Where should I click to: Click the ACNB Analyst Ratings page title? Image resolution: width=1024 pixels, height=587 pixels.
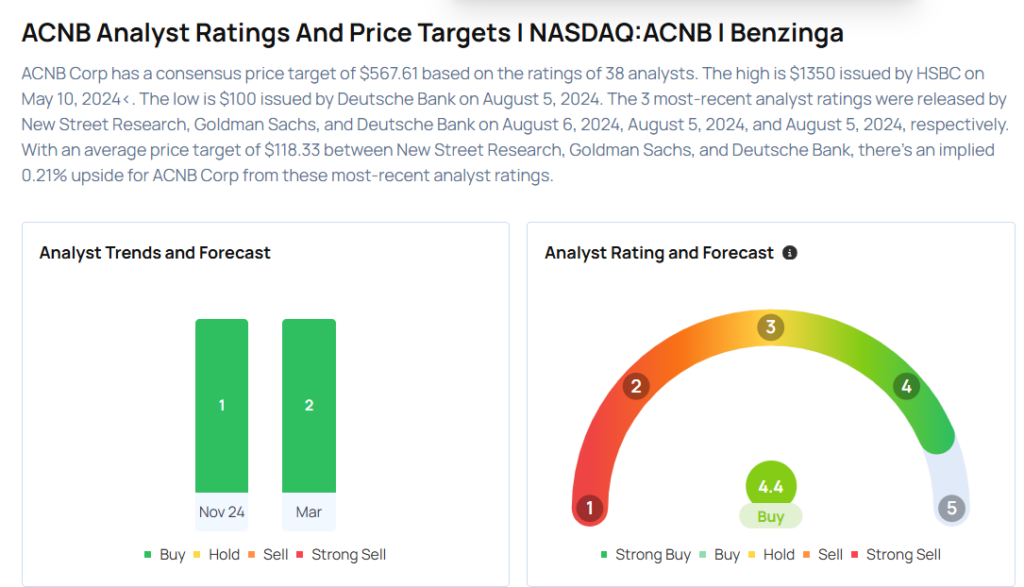tap(432, 32)
